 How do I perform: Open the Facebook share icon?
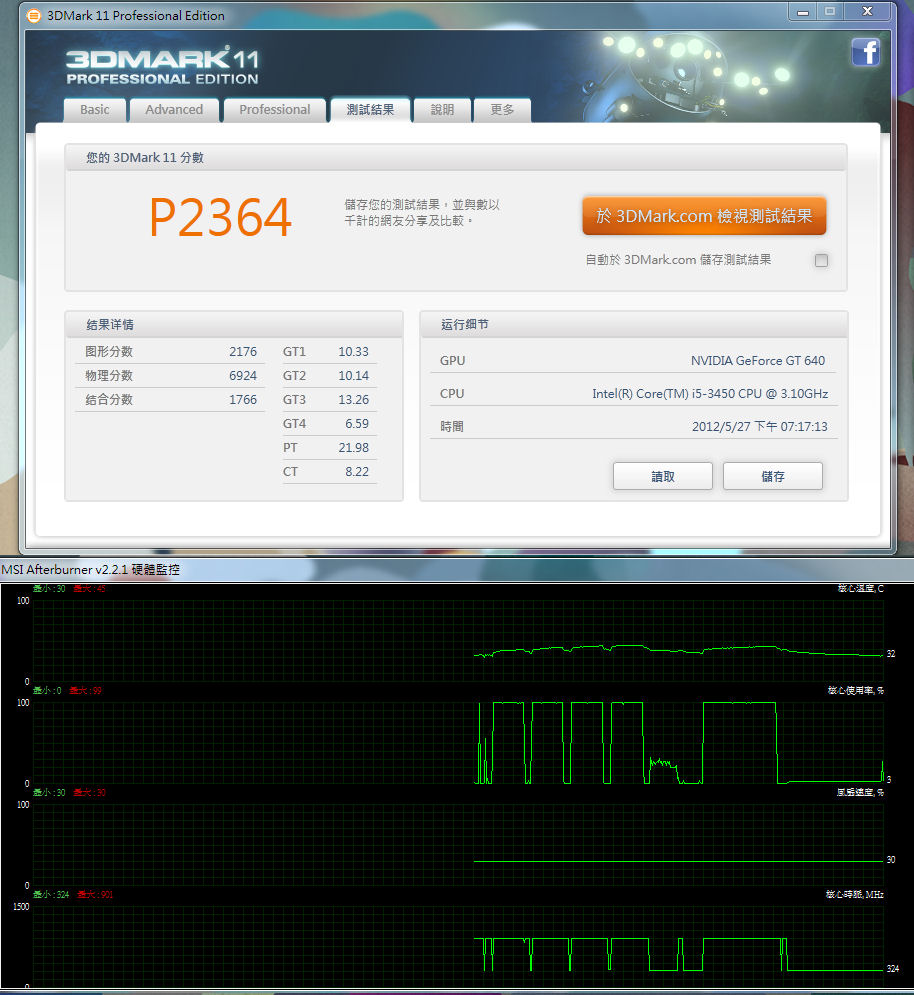coord(866,52)
